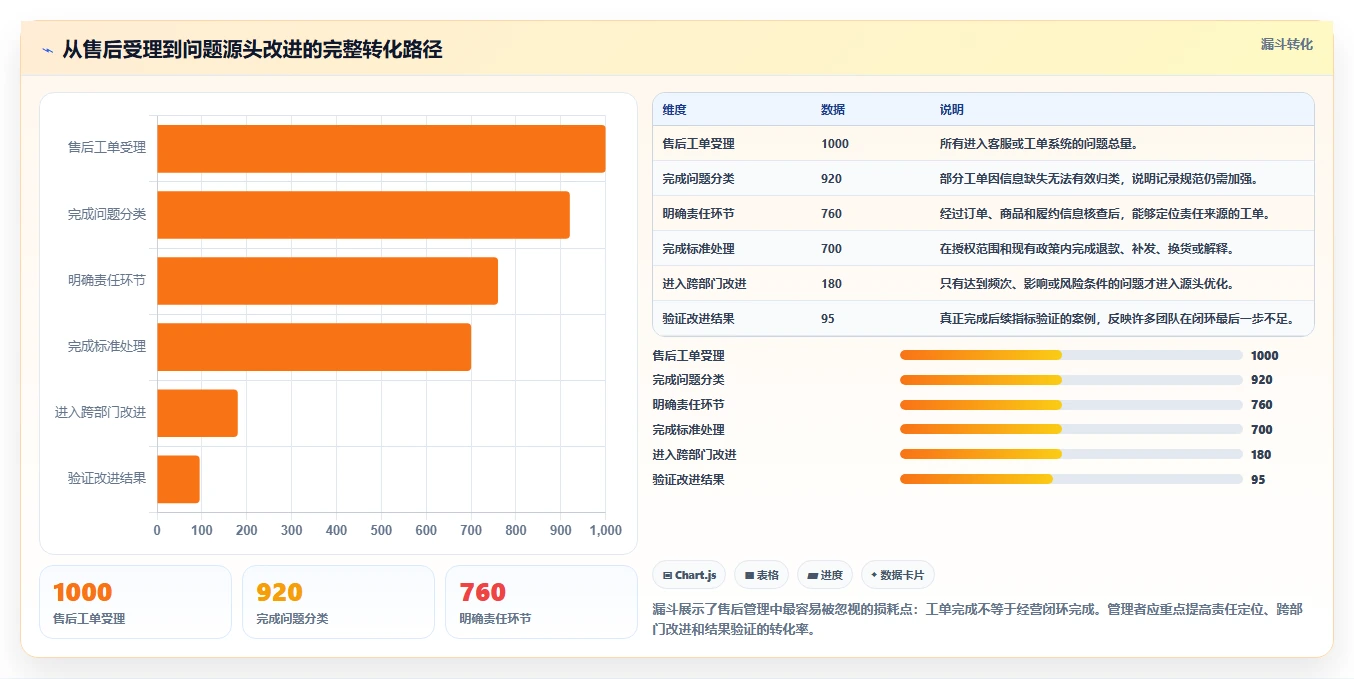Viewport: 1354px width, 679px height.
Task: Click the 进度 tag chip
Action: (x=825, y=575)
